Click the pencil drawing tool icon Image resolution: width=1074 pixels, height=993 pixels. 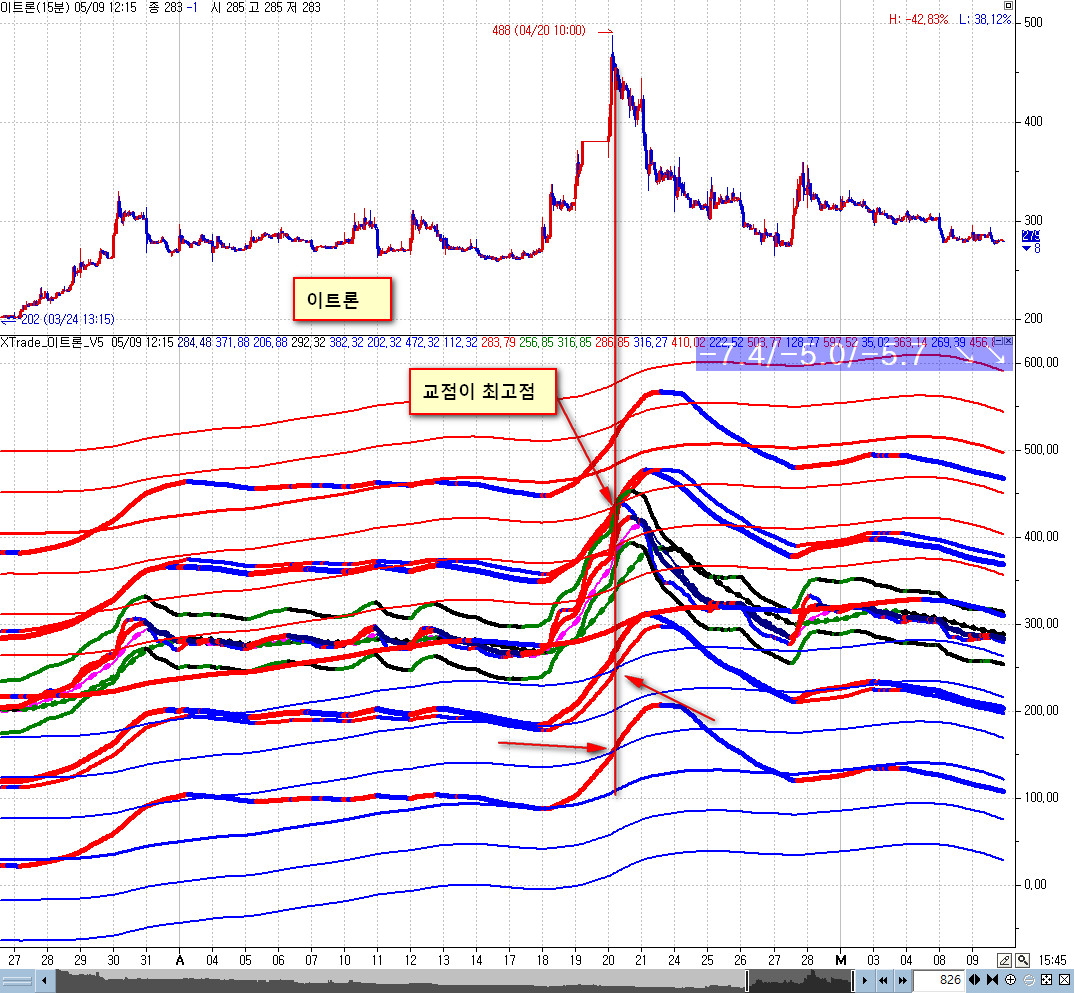1004,959
